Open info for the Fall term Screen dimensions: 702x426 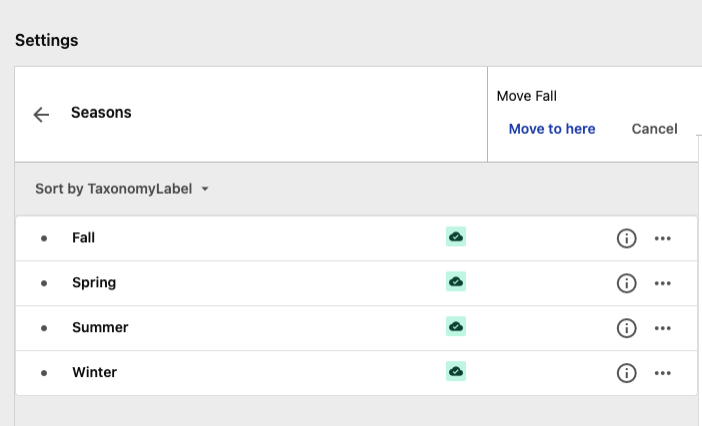(626, 238)
